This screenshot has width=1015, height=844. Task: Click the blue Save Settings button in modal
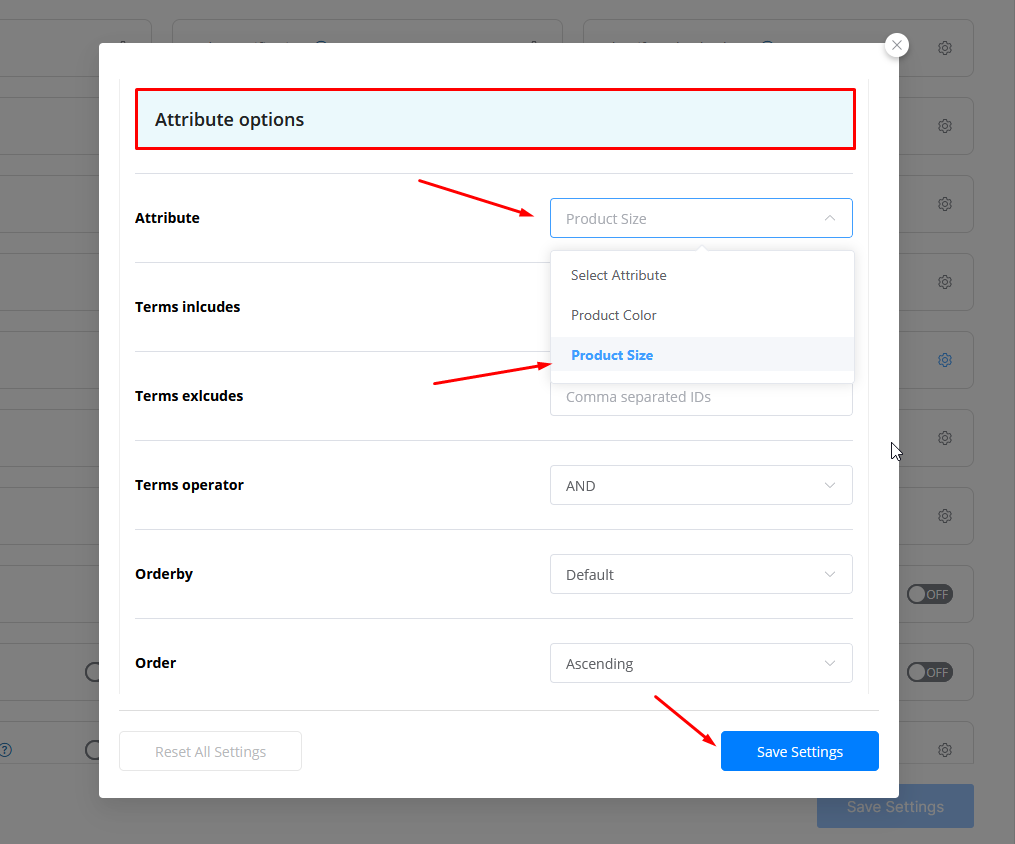click(x=799, y=751)
